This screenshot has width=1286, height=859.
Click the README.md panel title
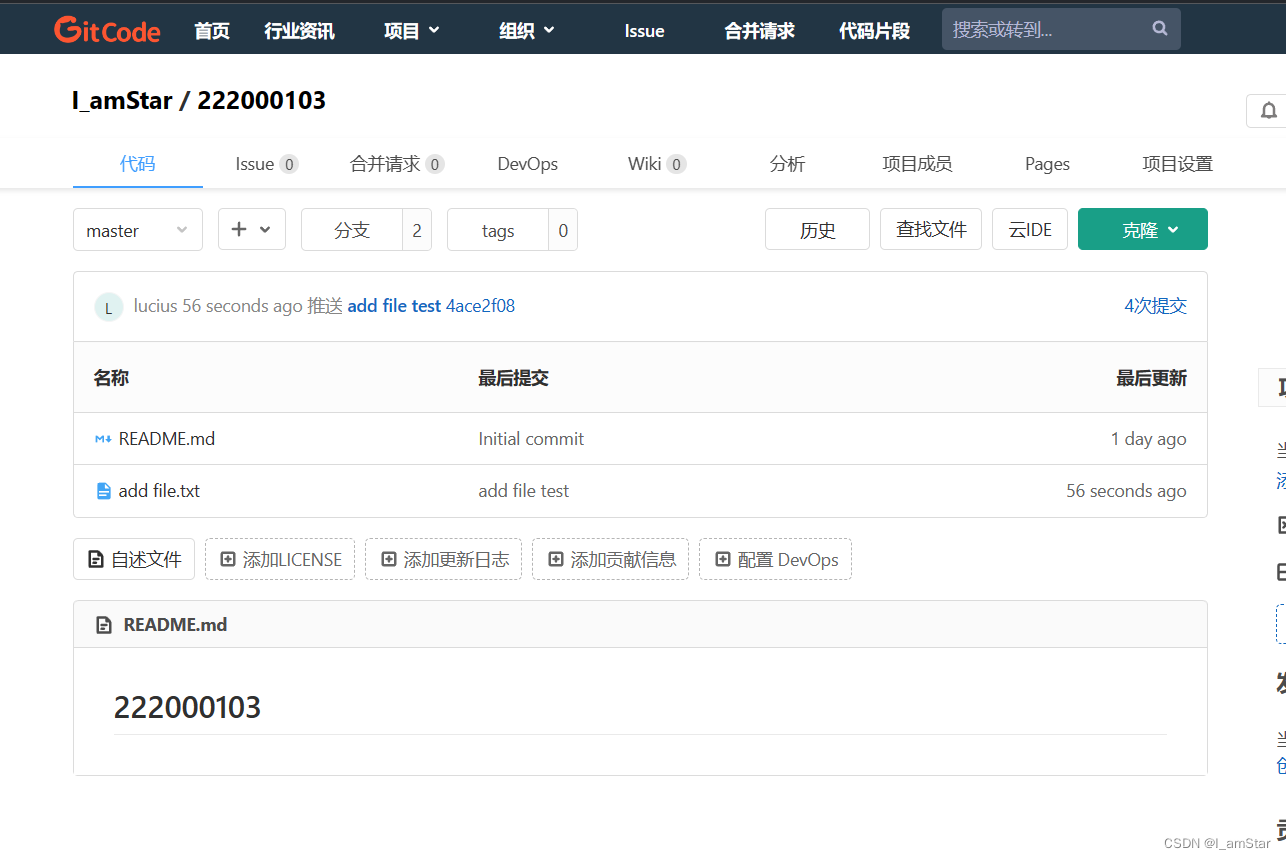175,625
